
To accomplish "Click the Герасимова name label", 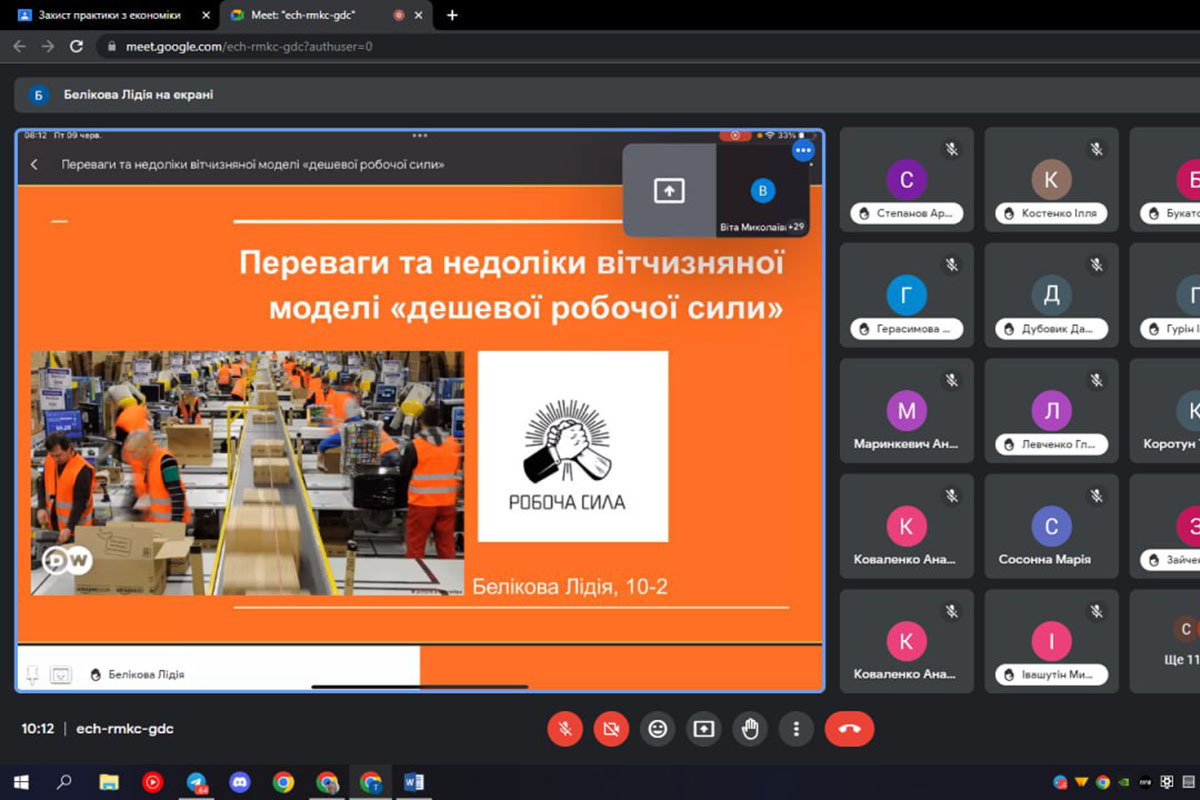I will click(x=907, y=328).
